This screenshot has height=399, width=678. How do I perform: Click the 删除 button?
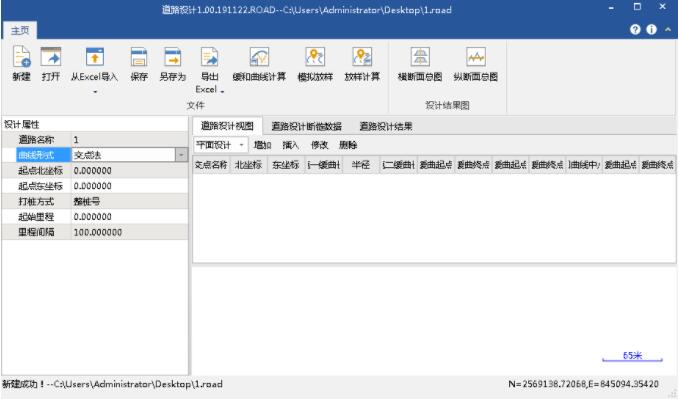click(x=348, y=145)
